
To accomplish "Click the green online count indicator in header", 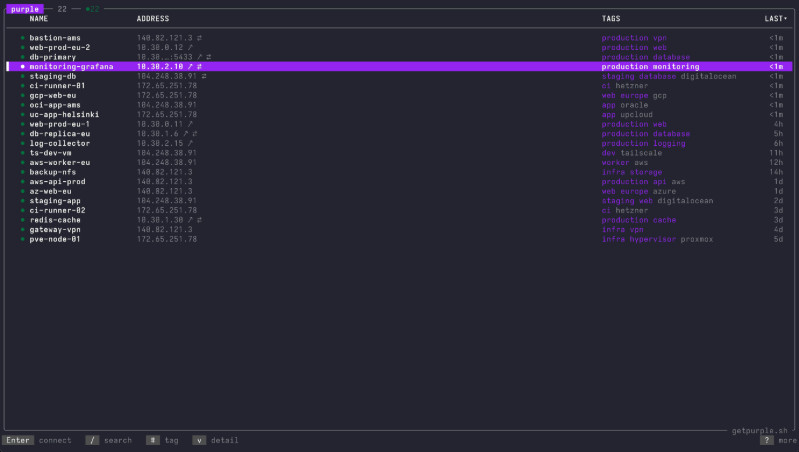I will (92, 9).
